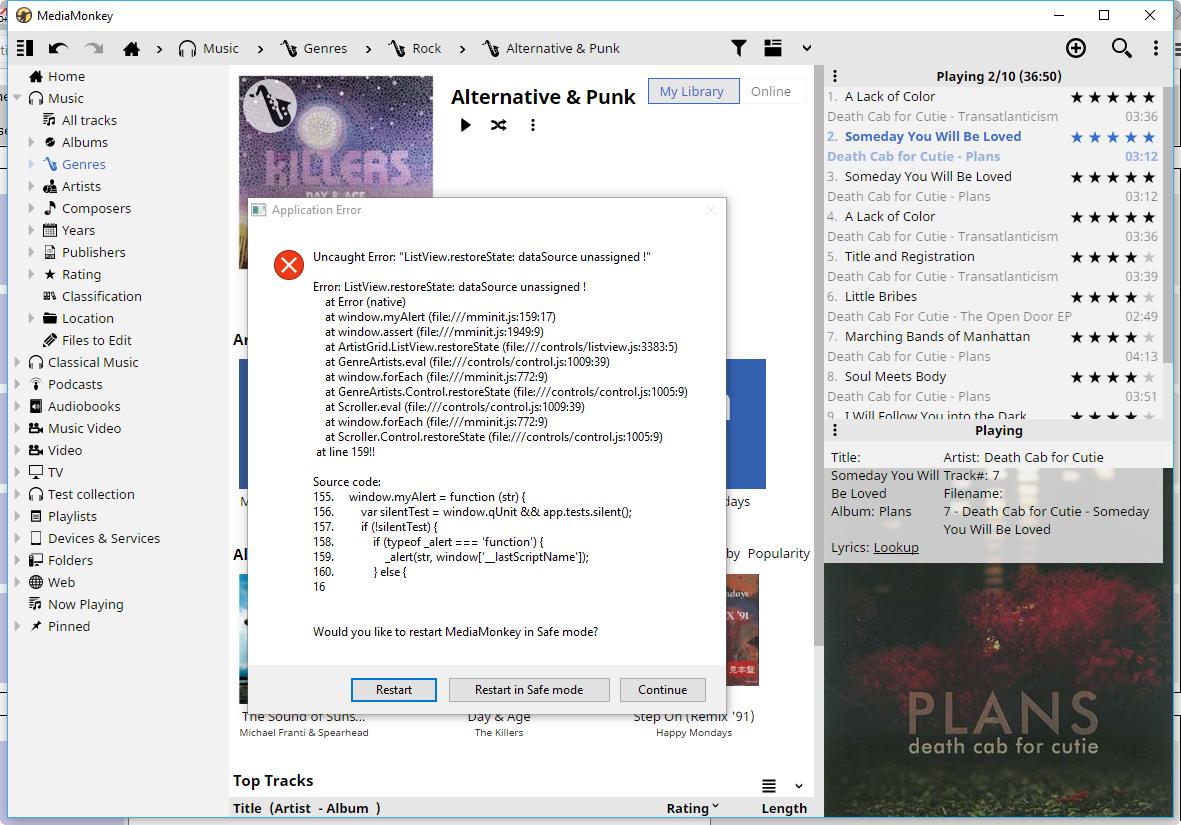Open the view layout dropdown arrow
Image resolution: width=1181 pixels, height=825 pixels.
806,48
